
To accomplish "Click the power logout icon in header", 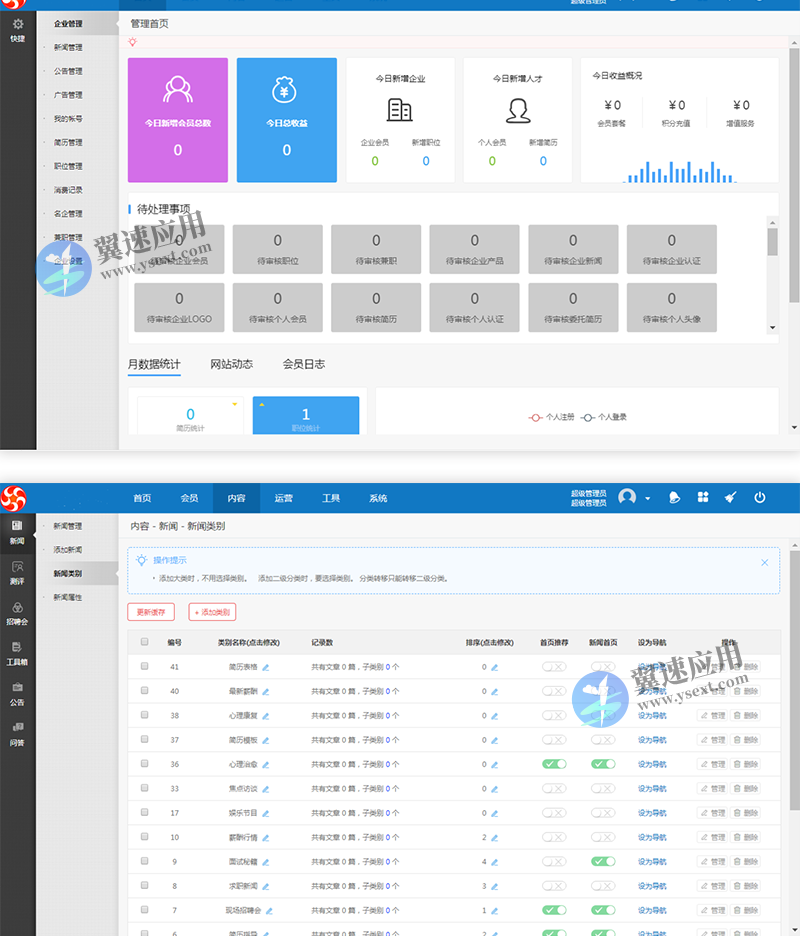I will tap(760, 497).
